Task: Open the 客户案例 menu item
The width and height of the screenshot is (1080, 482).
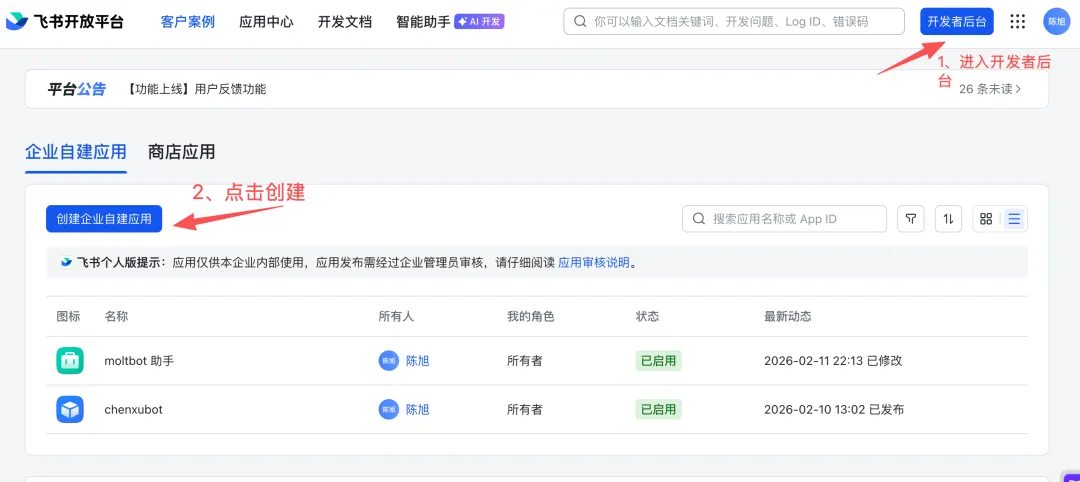Action: tap(187, 21)
